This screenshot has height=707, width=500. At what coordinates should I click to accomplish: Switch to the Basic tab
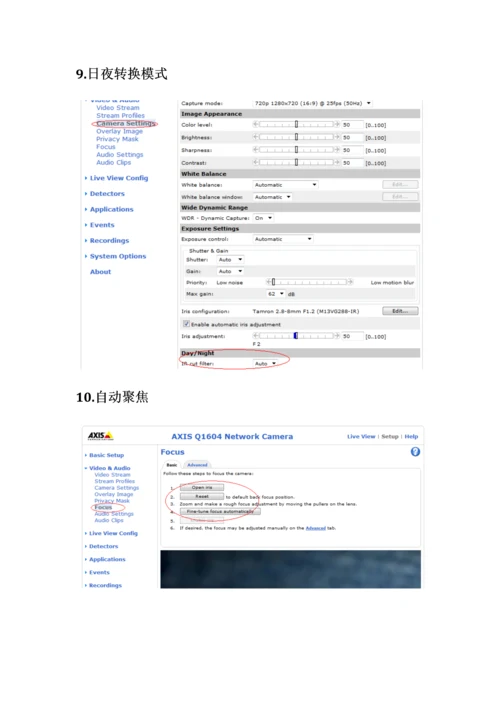point(172,465)
